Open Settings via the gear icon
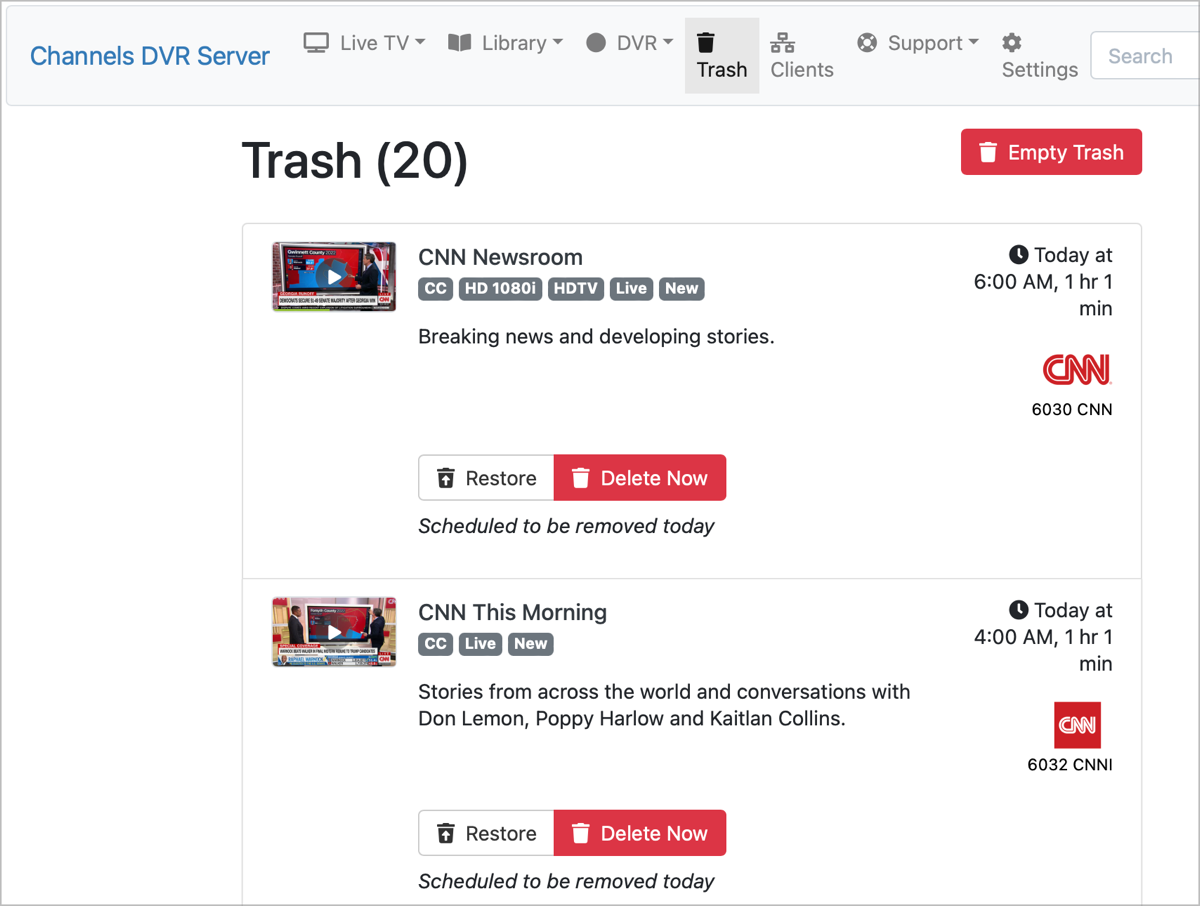The image size is (1200, 906). (1012, 43)
